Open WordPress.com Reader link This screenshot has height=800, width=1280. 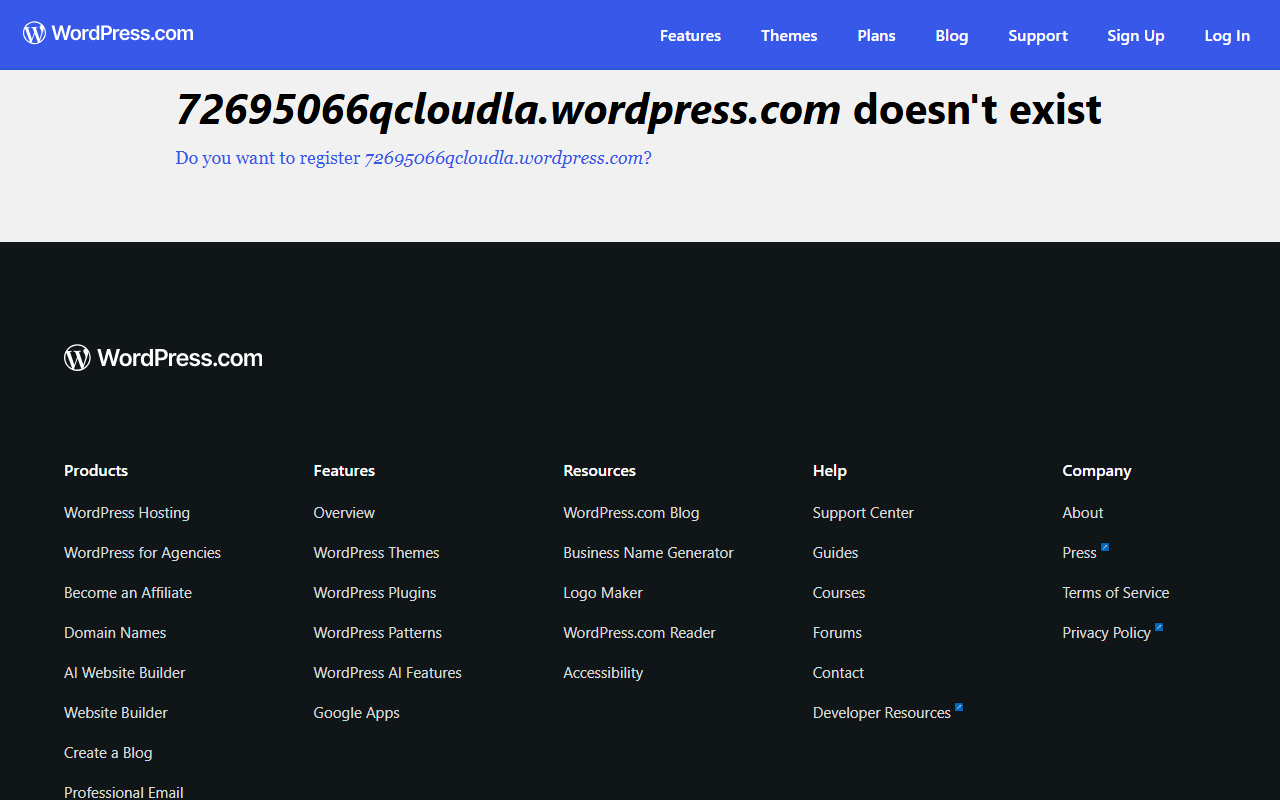[x=639, y=633]
